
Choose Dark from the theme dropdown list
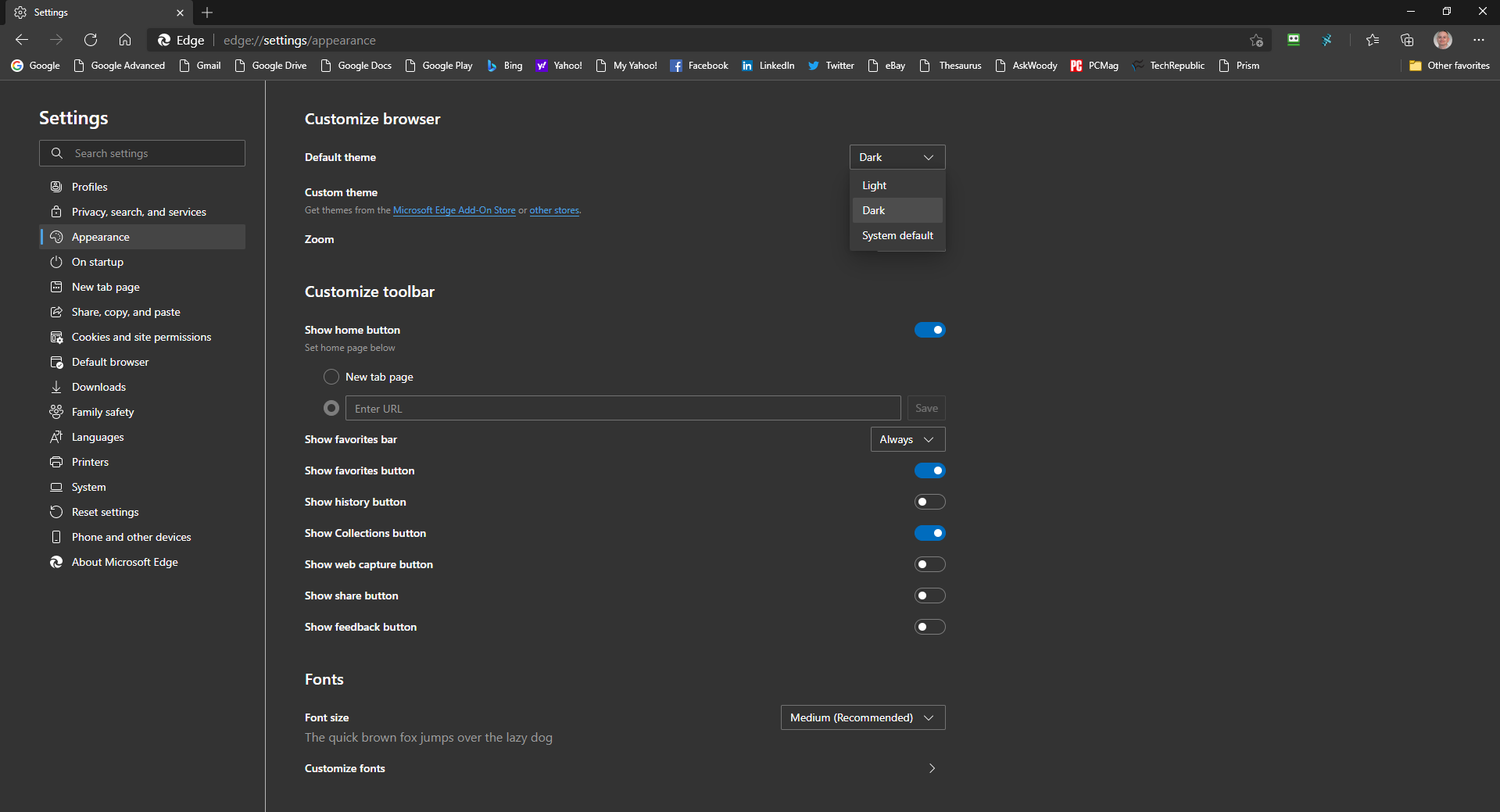897,210
